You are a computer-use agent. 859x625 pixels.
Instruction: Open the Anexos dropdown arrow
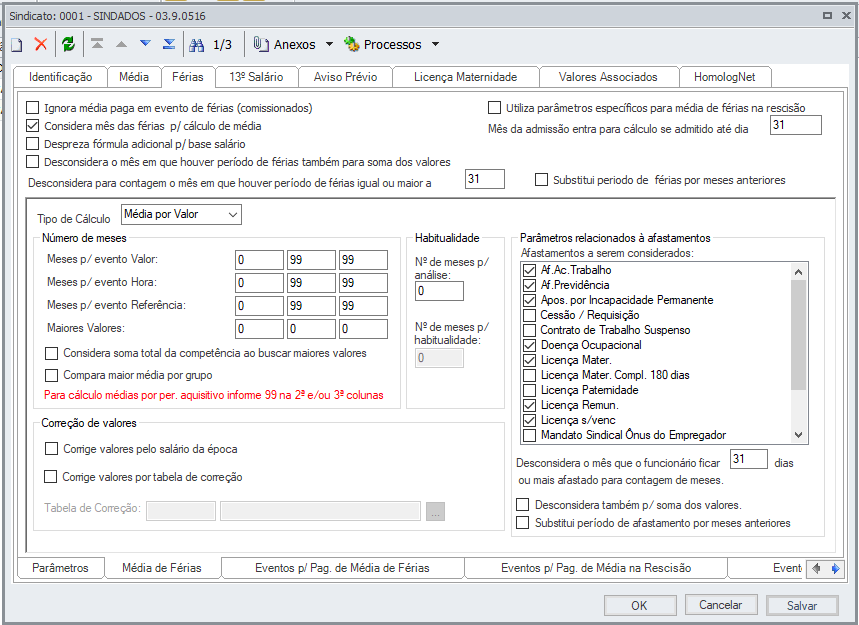point(329,44)
